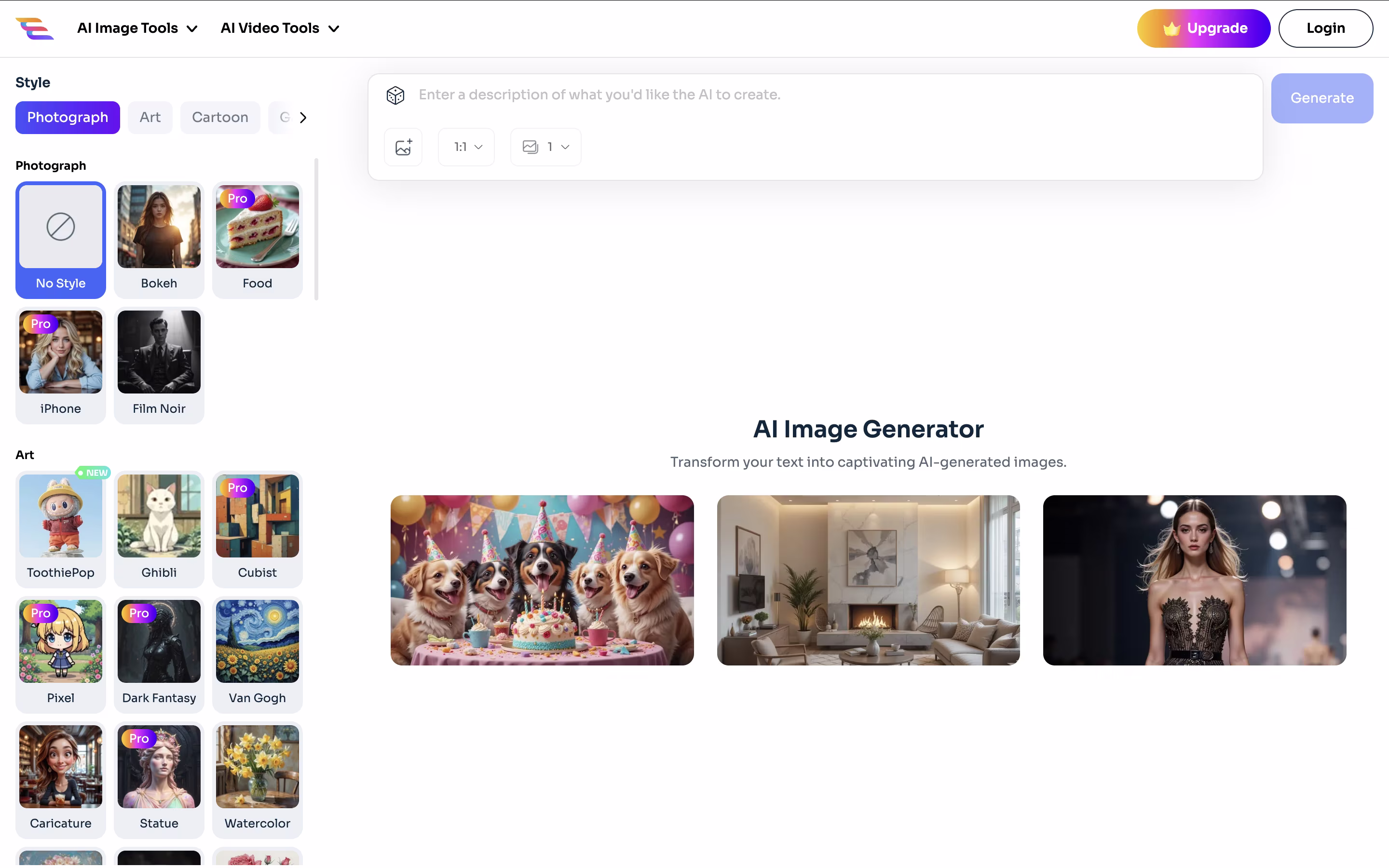This screenshot has height=868, width=1389.
Task: Click the partially hidden fourth style tab
Action: coord(282,118)
